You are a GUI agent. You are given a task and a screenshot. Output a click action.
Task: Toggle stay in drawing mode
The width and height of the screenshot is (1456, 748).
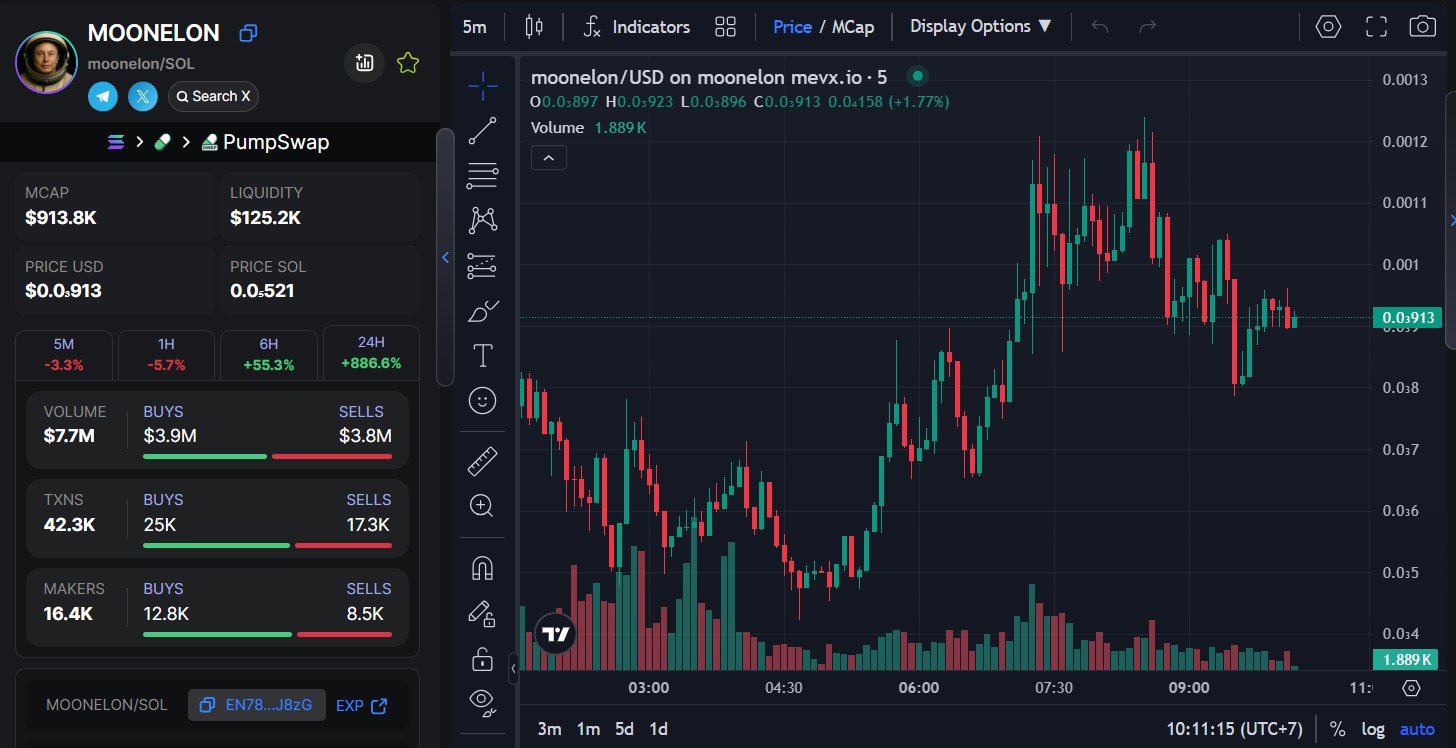click(483, 613)
